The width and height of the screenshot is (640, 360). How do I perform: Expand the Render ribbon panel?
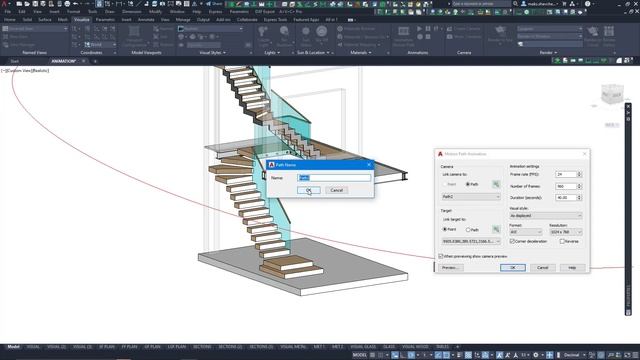tap(548, 53)
